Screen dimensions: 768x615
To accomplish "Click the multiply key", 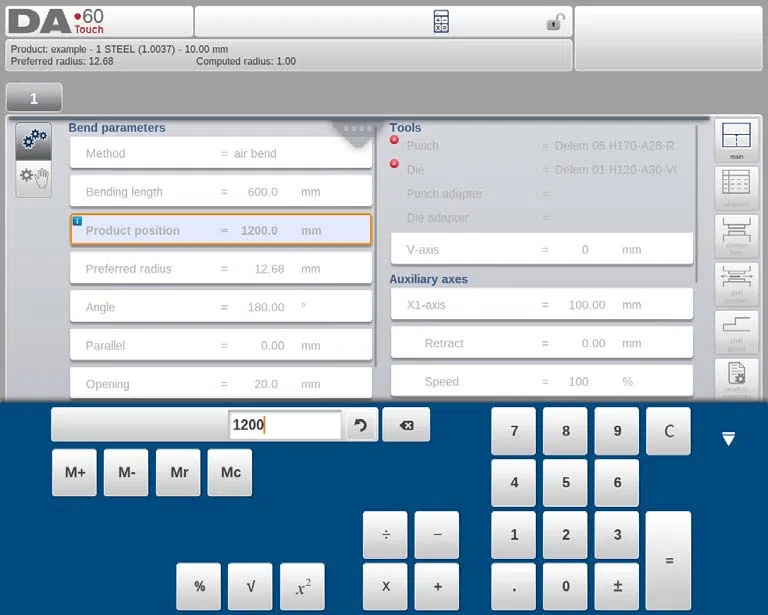I will (x=385, y=586).
